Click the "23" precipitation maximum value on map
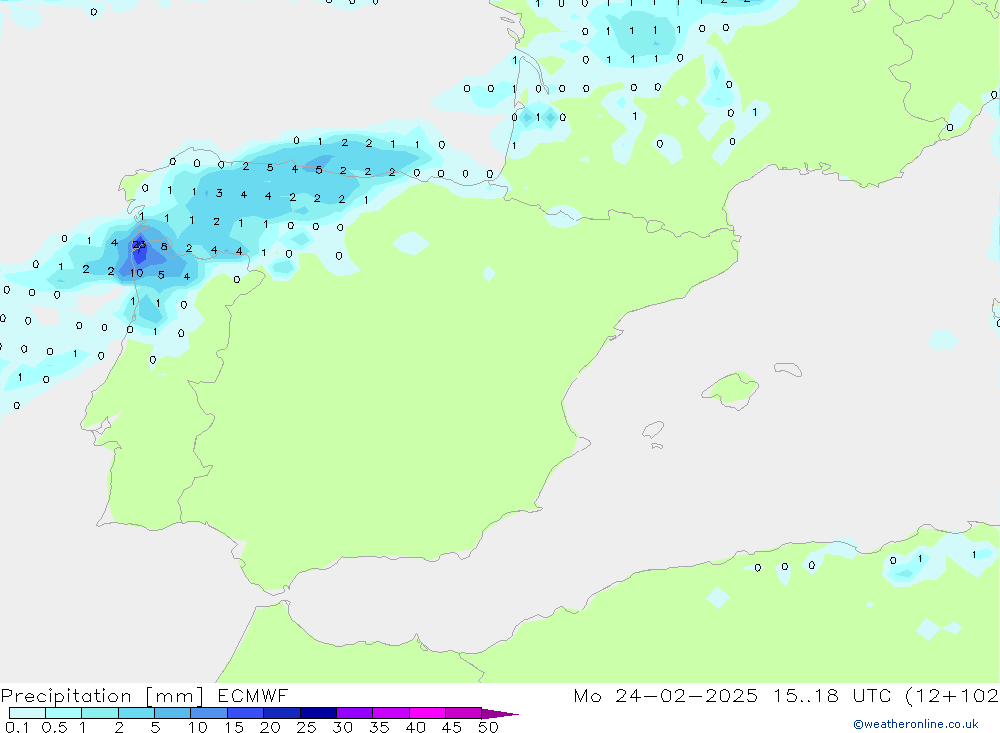The height and width of the screenshot is (733, 1000). [139, 244]
